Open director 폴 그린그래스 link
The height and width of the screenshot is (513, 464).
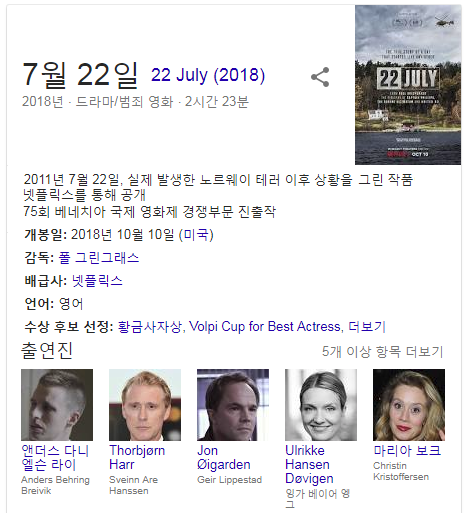pos(99,258)
